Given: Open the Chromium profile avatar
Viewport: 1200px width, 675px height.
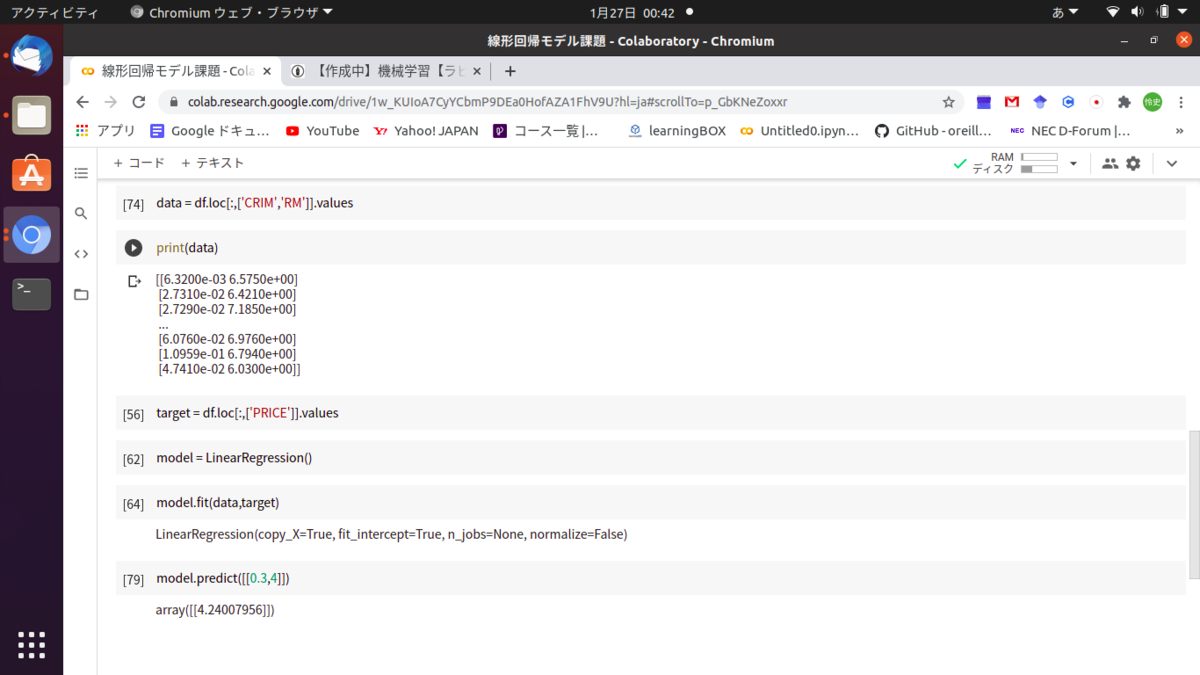Looking at the screenshot, I should [x=1153, y=102].
